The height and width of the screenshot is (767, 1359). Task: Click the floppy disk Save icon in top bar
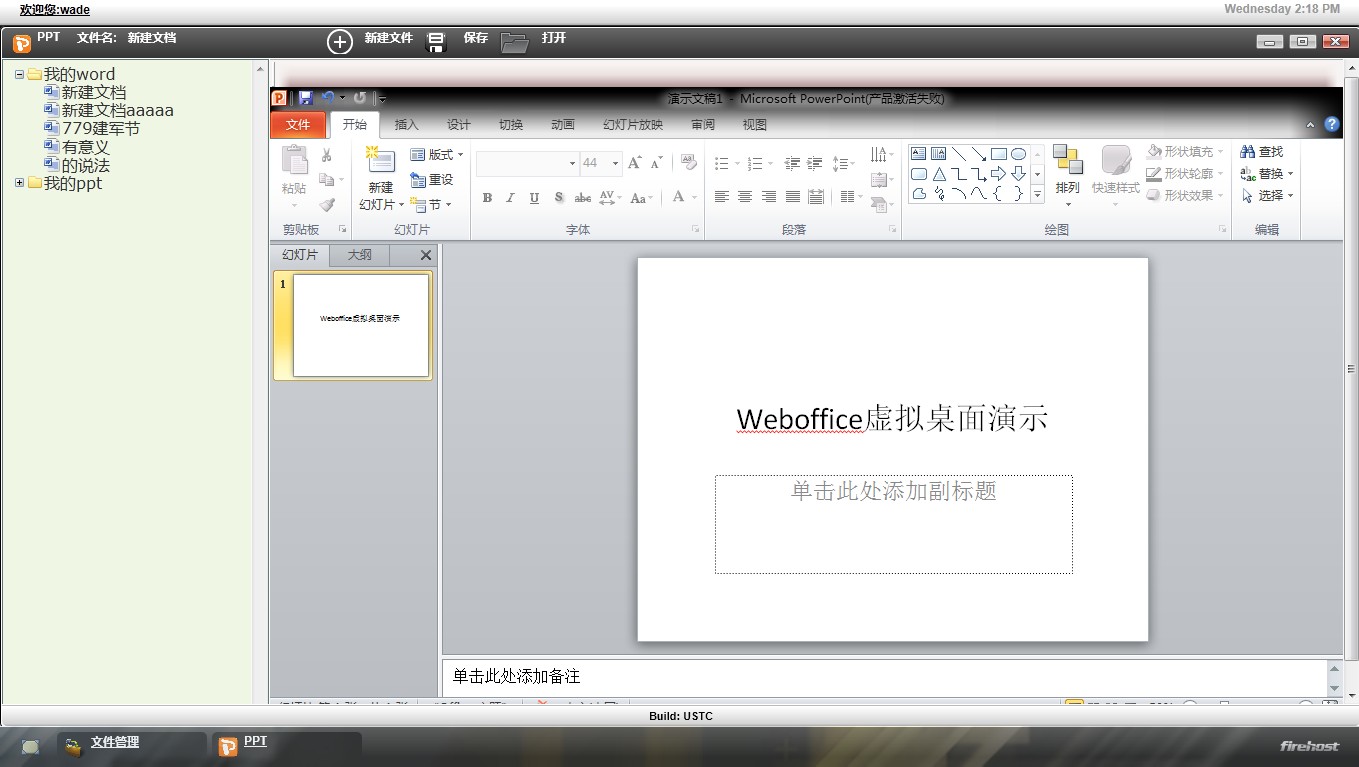[x=435, y=42]
